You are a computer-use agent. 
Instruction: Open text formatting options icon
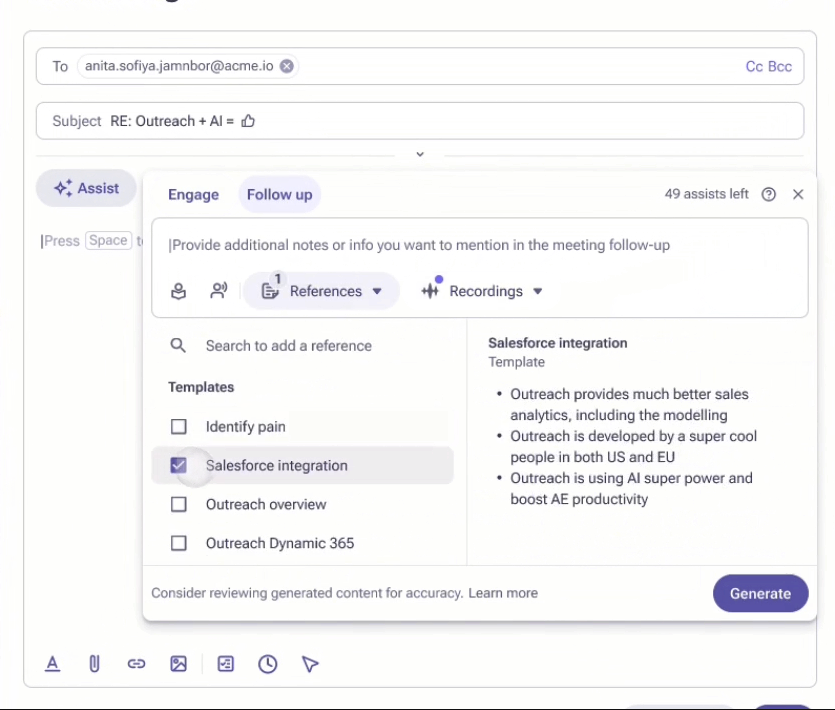[52, 664]
